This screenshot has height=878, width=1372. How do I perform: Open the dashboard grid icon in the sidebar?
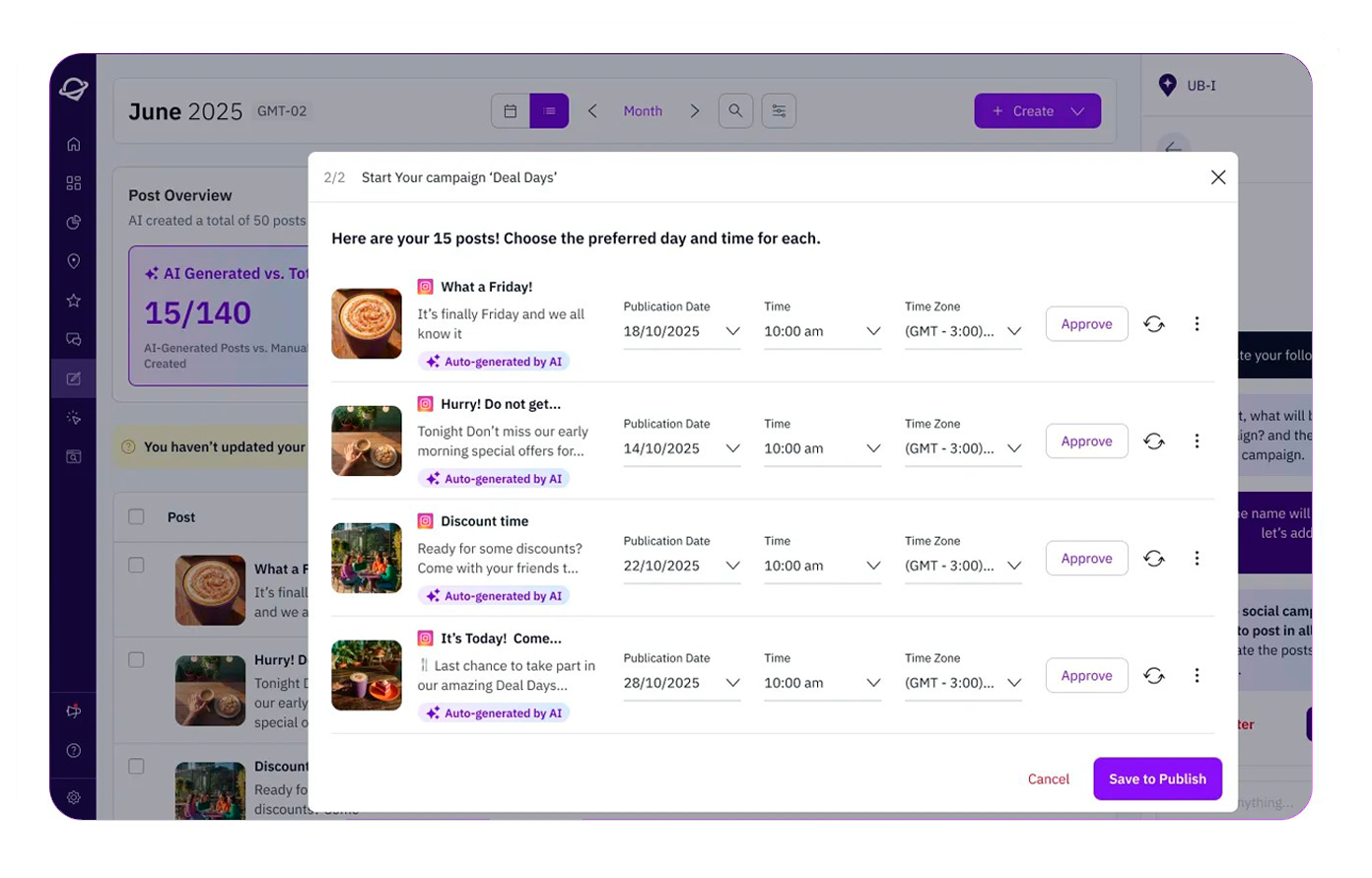(73, 183)
